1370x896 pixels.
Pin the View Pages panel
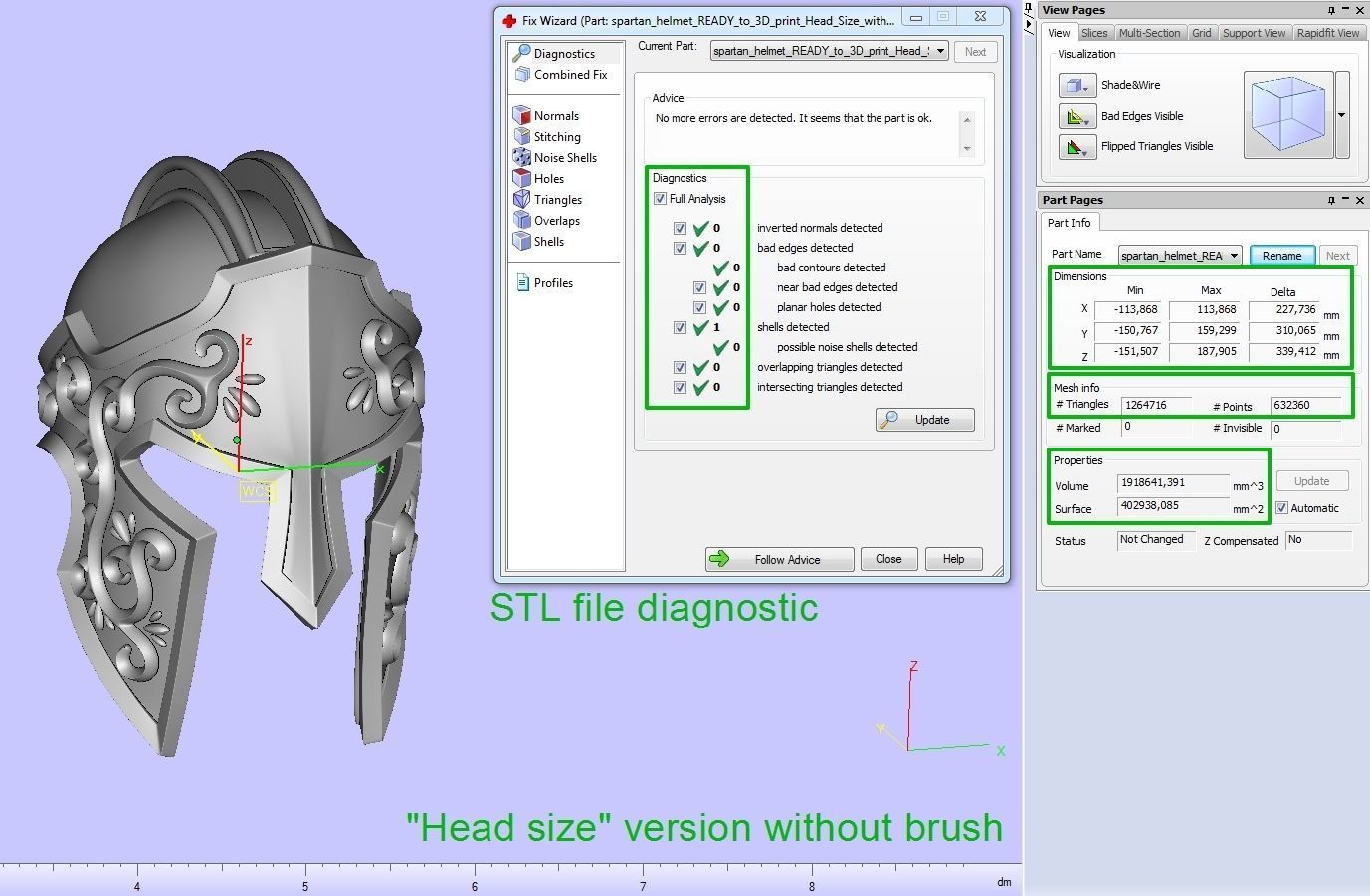[x=1331, y=10]
